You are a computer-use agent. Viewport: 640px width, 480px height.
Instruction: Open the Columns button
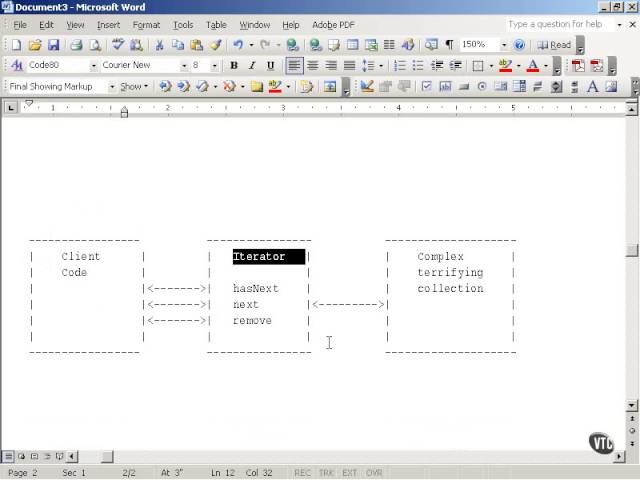[x=389, y=45]
